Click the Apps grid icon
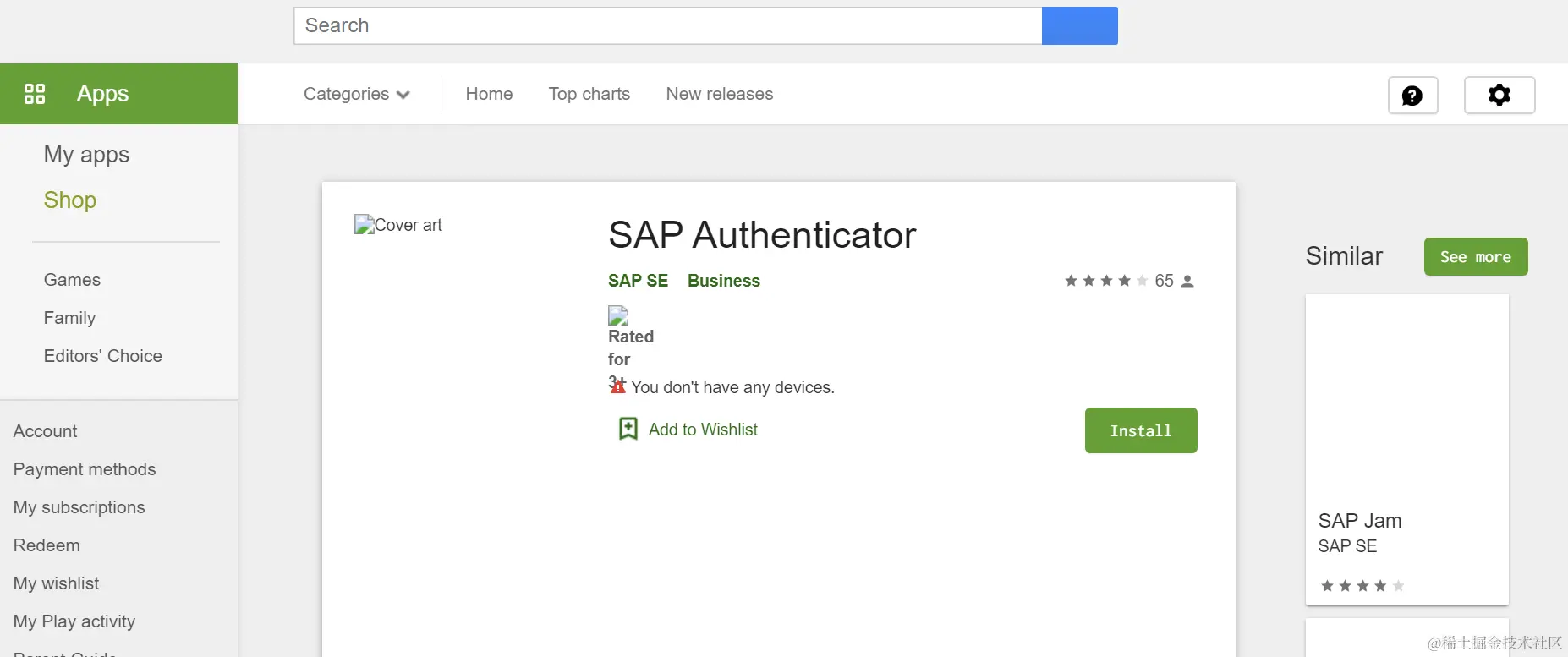Viewport: 1568px width, 657px height. [35, 94]
